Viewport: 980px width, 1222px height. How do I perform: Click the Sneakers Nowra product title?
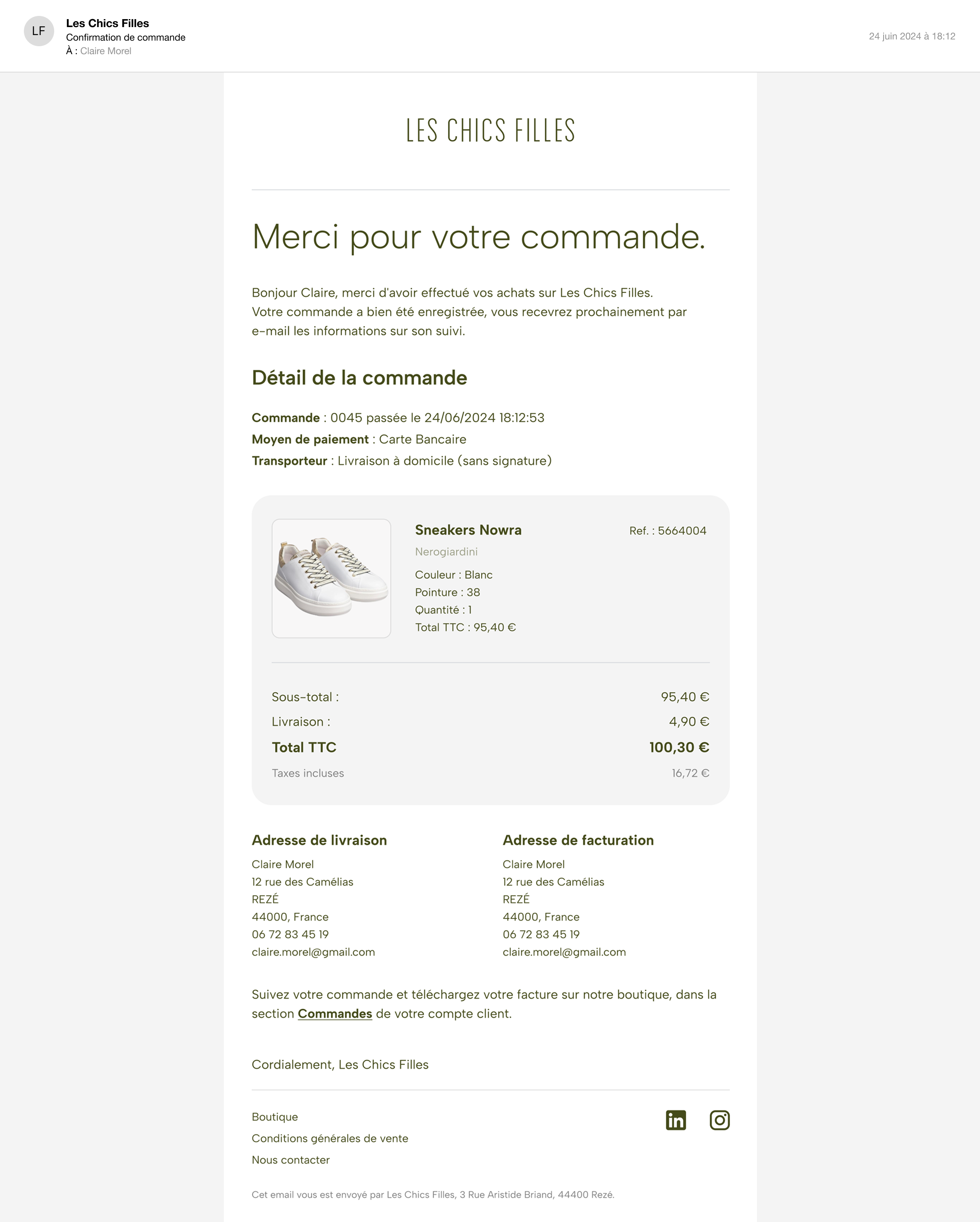click(468, 530)
